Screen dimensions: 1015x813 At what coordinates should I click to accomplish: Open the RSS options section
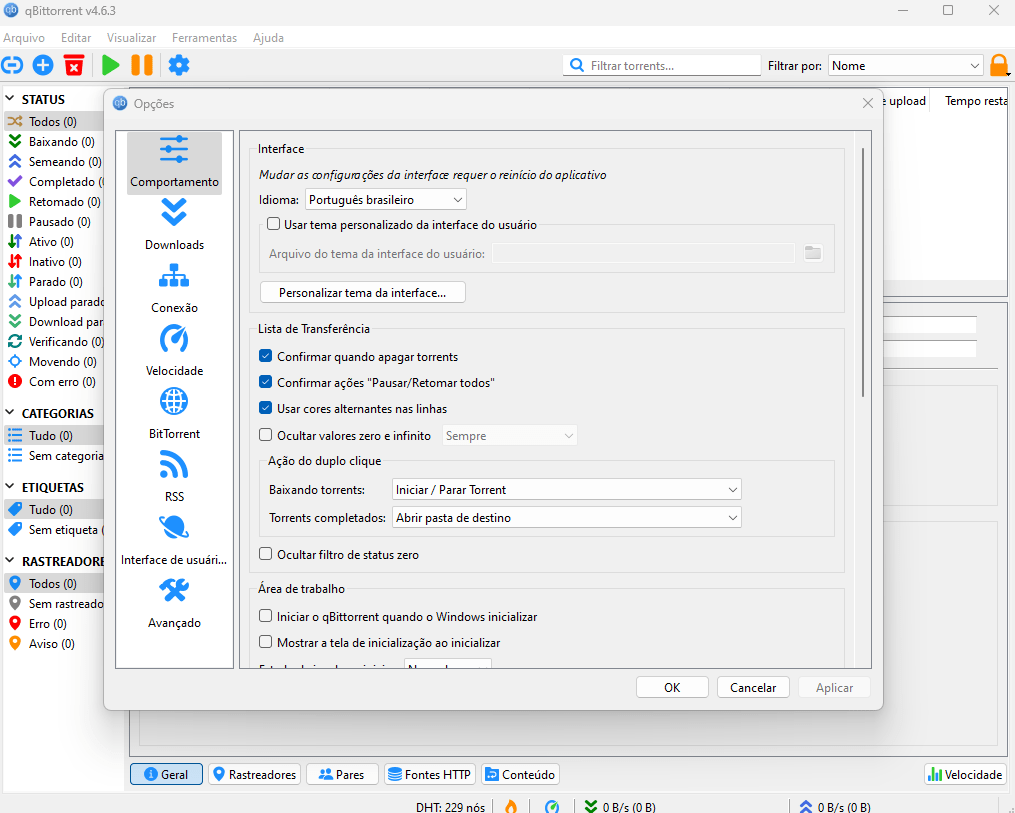click(174, 476)
